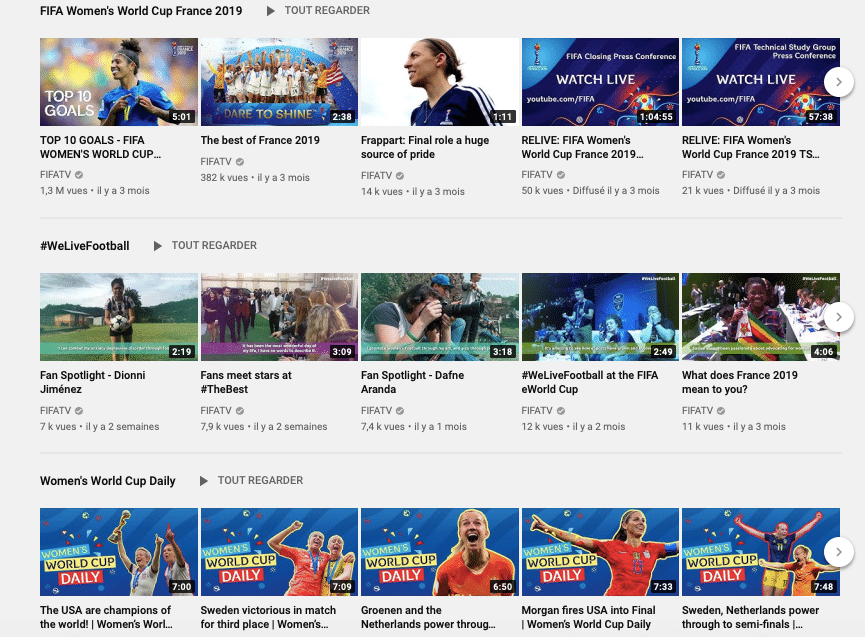Click TOUT REGARDER for Women's World Cup Daily
This screenshot has height=637, width=865.
260,480
